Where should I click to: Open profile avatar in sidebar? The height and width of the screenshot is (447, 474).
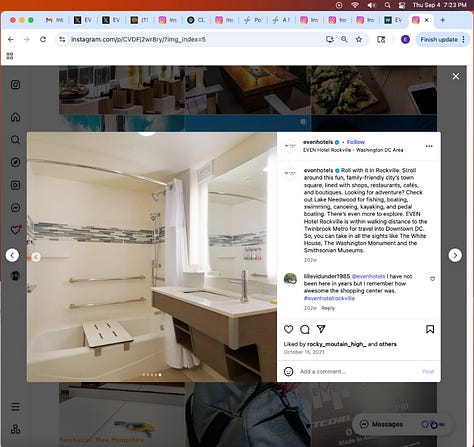[15, 276]
